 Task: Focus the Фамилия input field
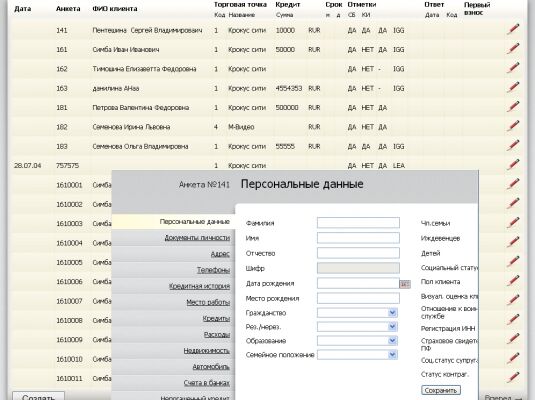358,223
